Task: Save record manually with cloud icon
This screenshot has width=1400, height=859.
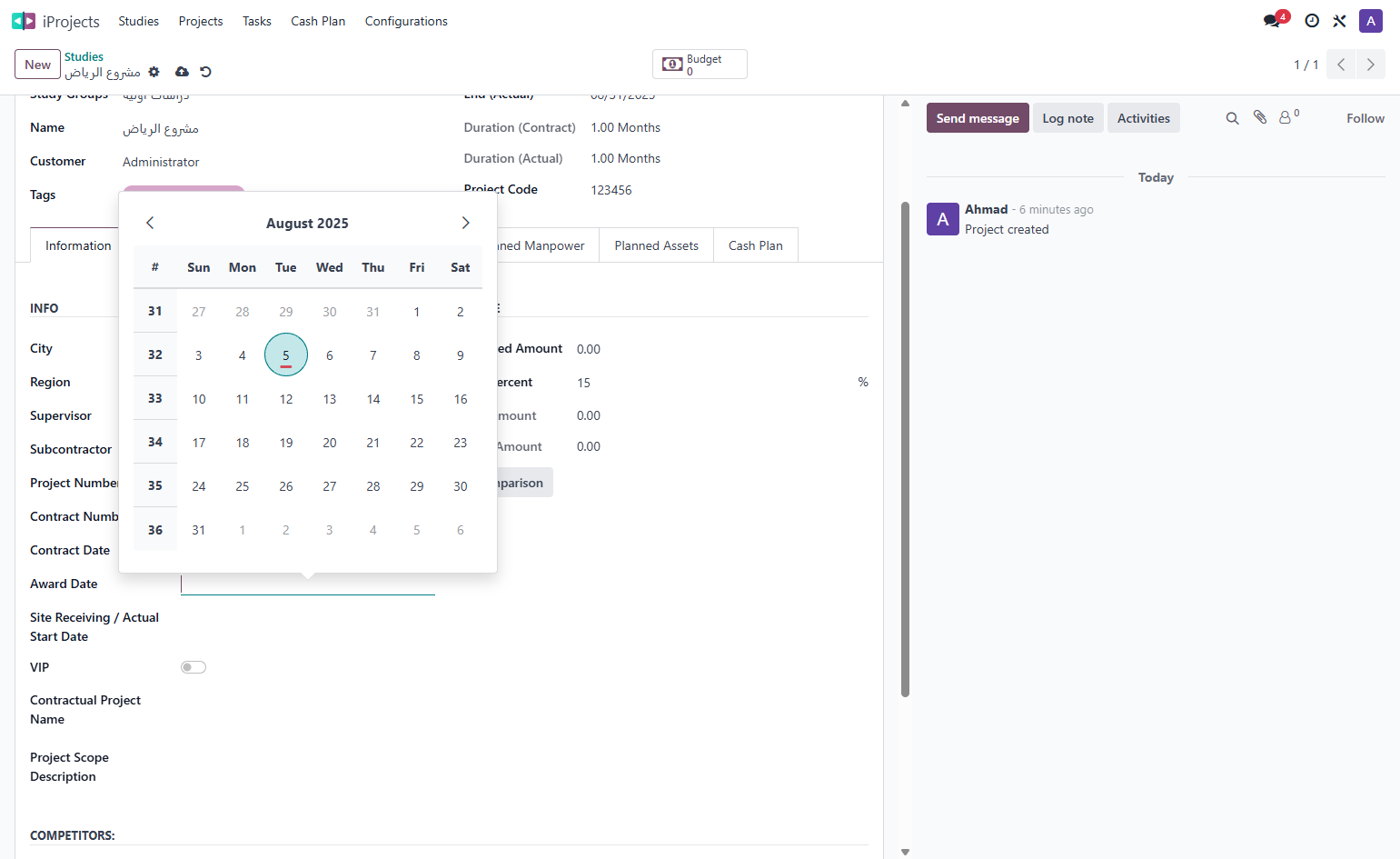Action: click(182, 72)
